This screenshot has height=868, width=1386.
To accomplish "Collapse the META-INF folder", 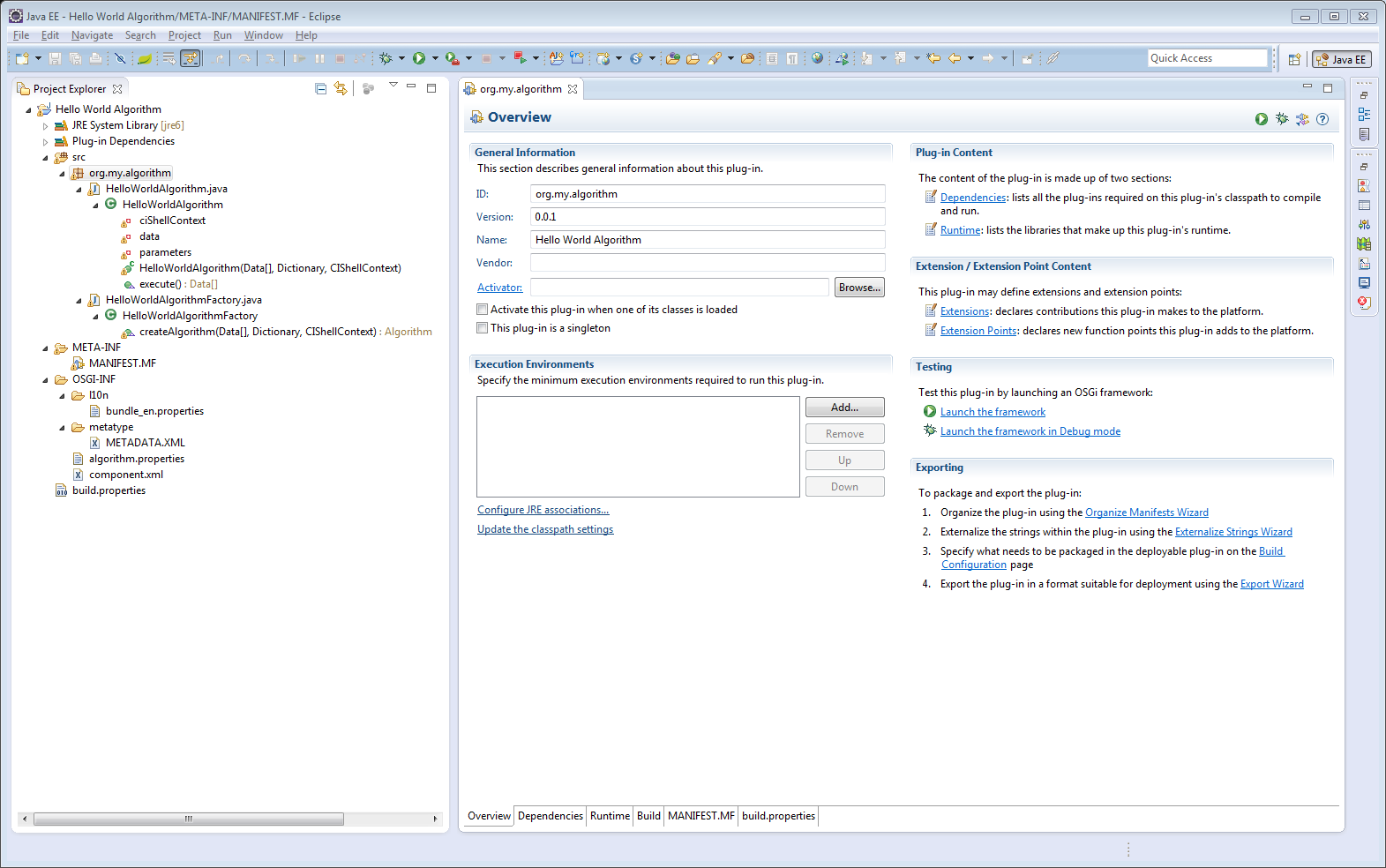I will (x=45, y=348).
